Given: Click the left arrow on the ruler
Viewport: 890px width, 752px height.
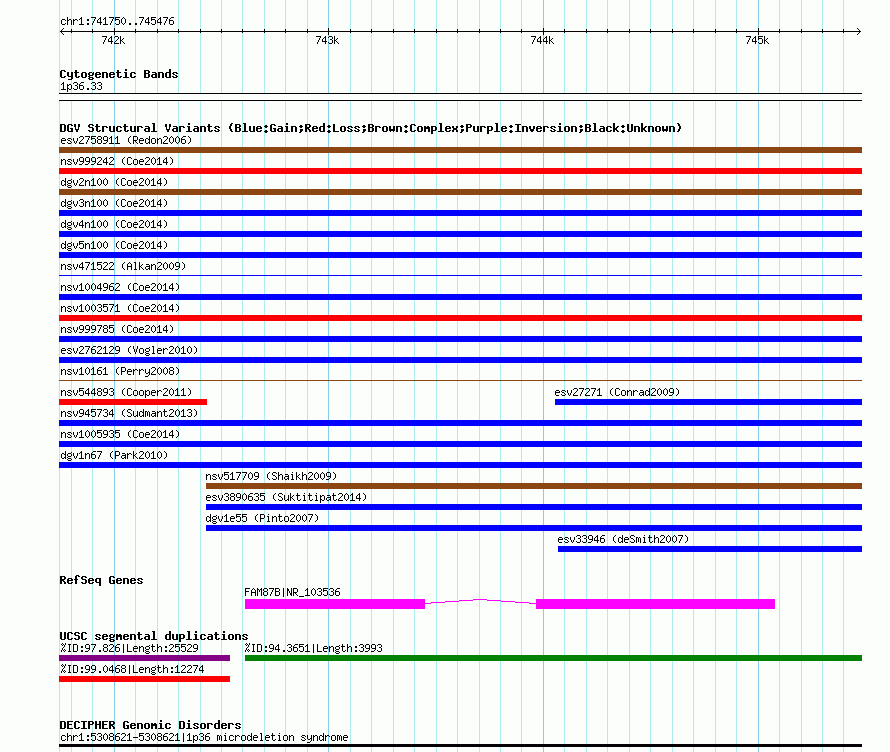Looking at the screenshot, I should [62, 32].
